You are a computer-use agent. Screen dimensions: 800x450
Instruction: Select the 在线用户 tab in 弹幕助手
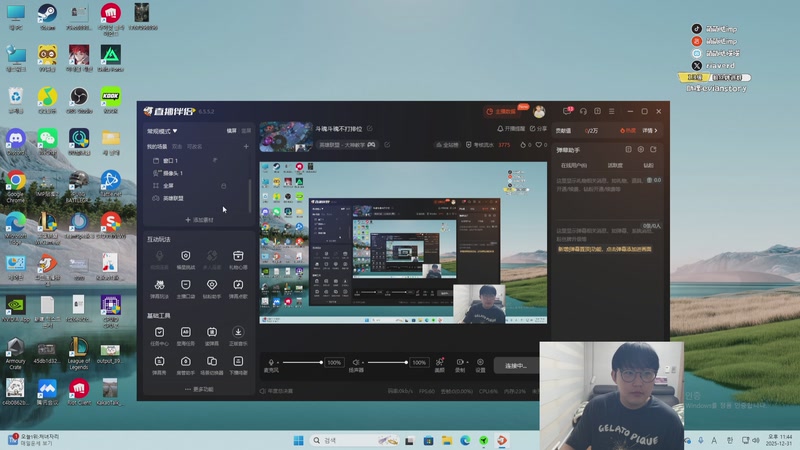click(x=573, y=165)
